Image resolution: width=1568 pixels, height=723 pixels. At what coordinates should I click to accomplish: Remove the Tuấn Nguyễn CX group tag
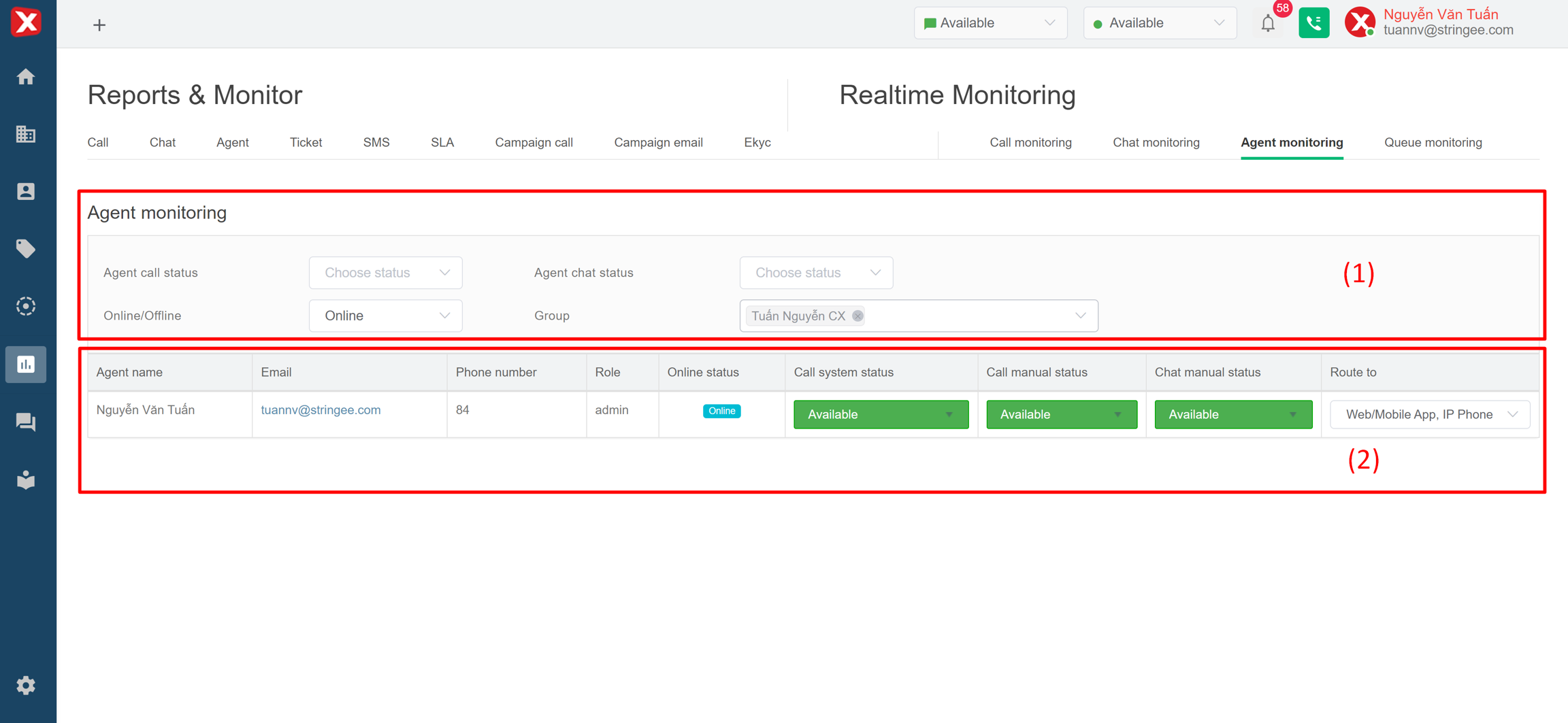(x=857, y=316)
